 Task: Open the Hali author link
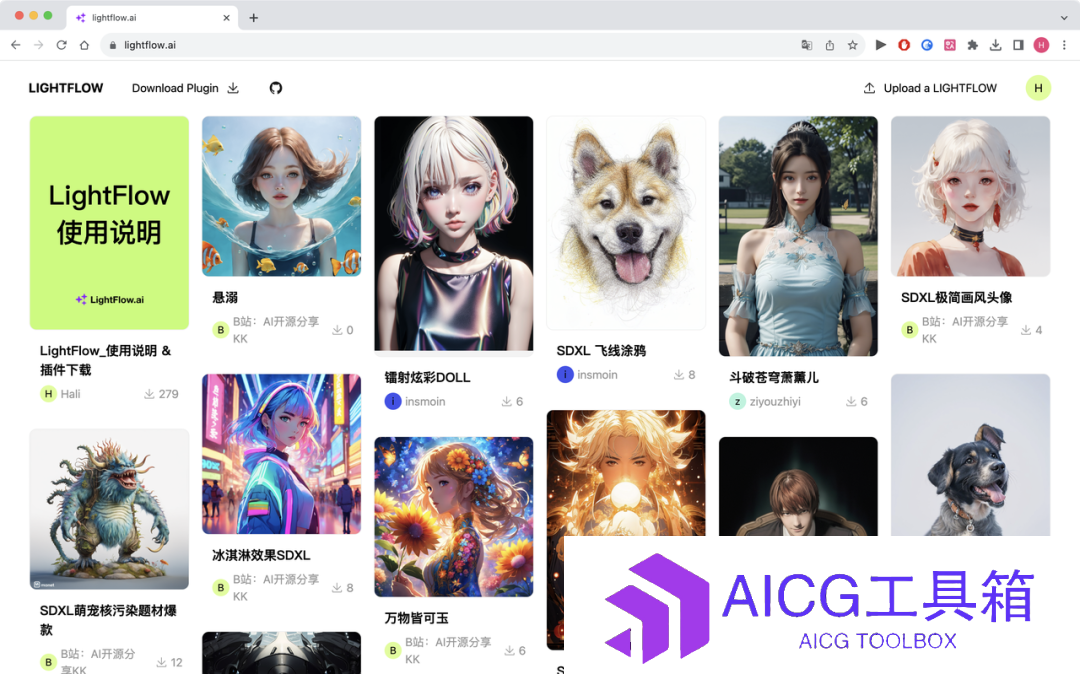pyautogui.click(x=61, y=394)
